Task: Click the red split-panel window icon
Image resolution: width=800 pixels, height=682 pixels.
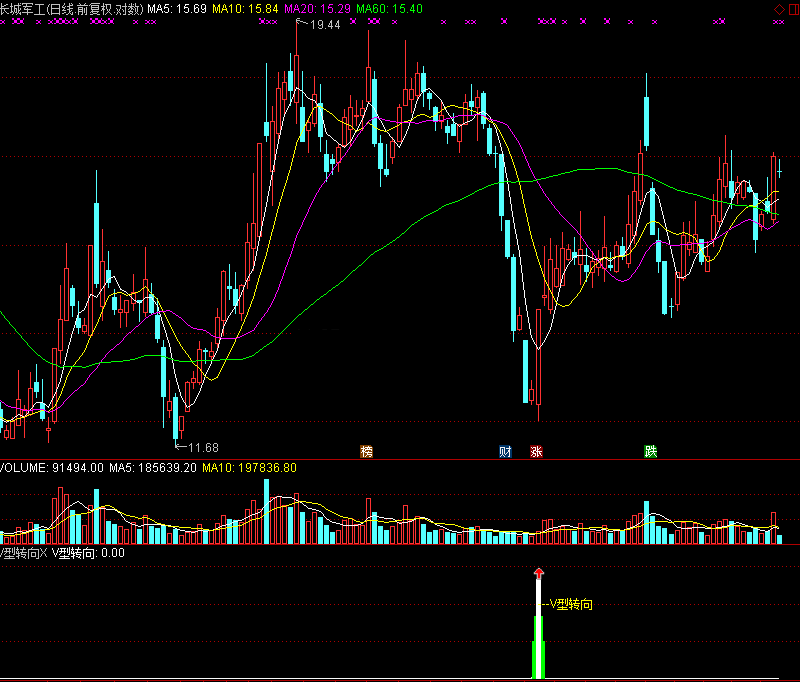Action: pyautogui.click(x=795, y=9)
